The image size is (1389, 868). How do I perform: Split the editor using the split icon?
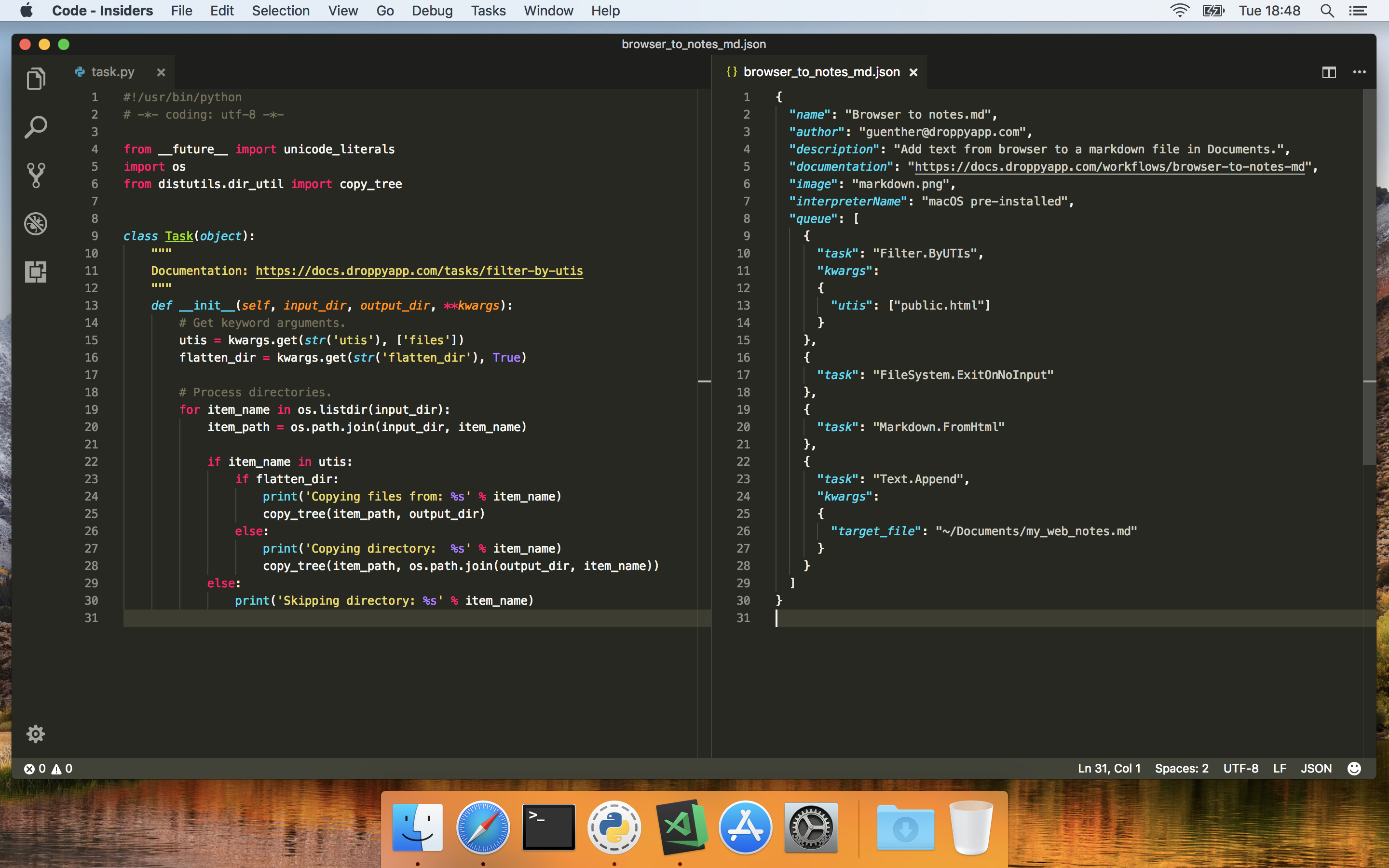(1329, 72)
